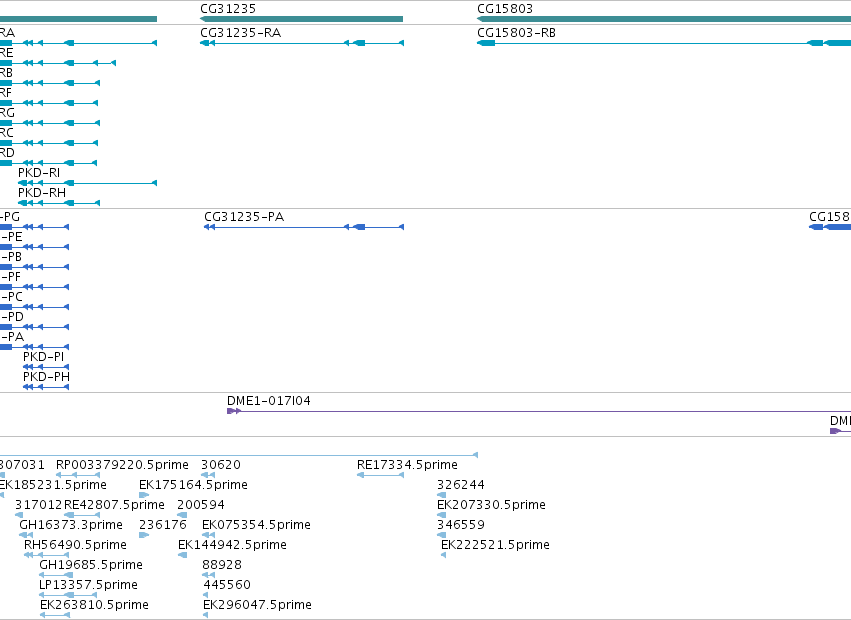This screenshot has height=620, width=851.
Task: Click the PKD-PH CDS glyph
Action: [x=46, y=387]
